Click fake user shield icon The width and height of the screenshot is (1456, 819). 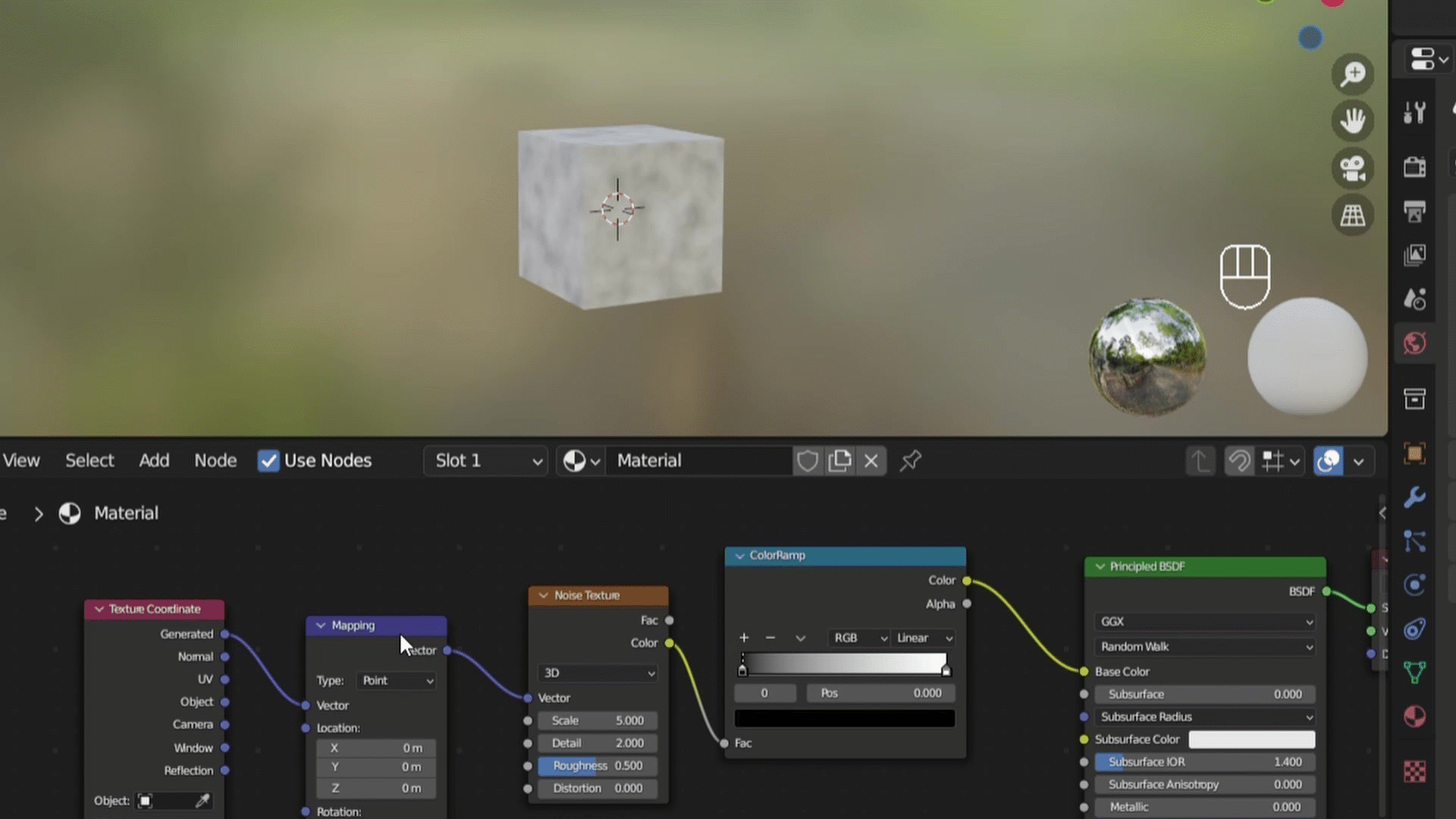(807, 460)
